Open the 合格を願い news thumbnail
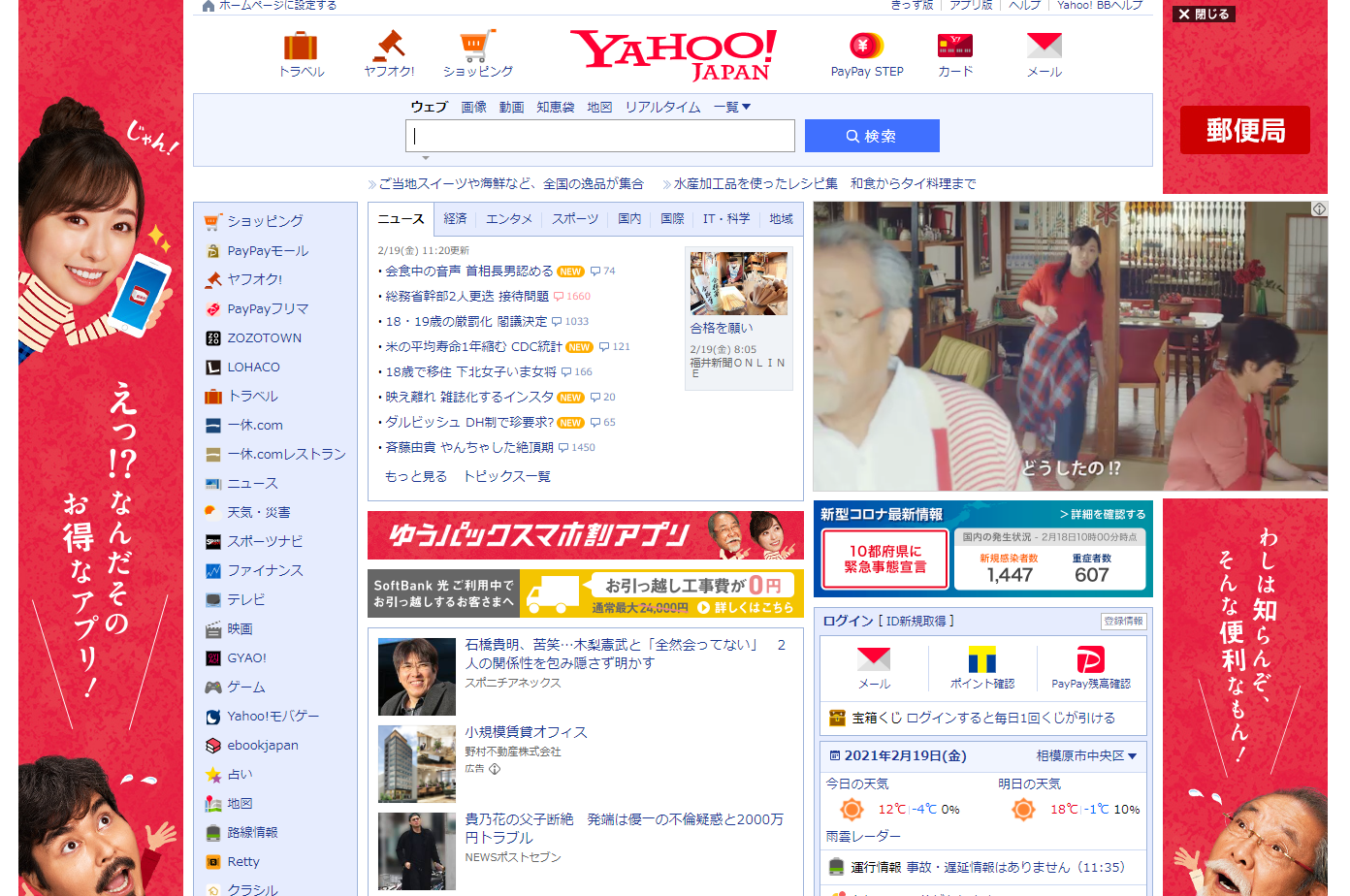 pos(738,284)
